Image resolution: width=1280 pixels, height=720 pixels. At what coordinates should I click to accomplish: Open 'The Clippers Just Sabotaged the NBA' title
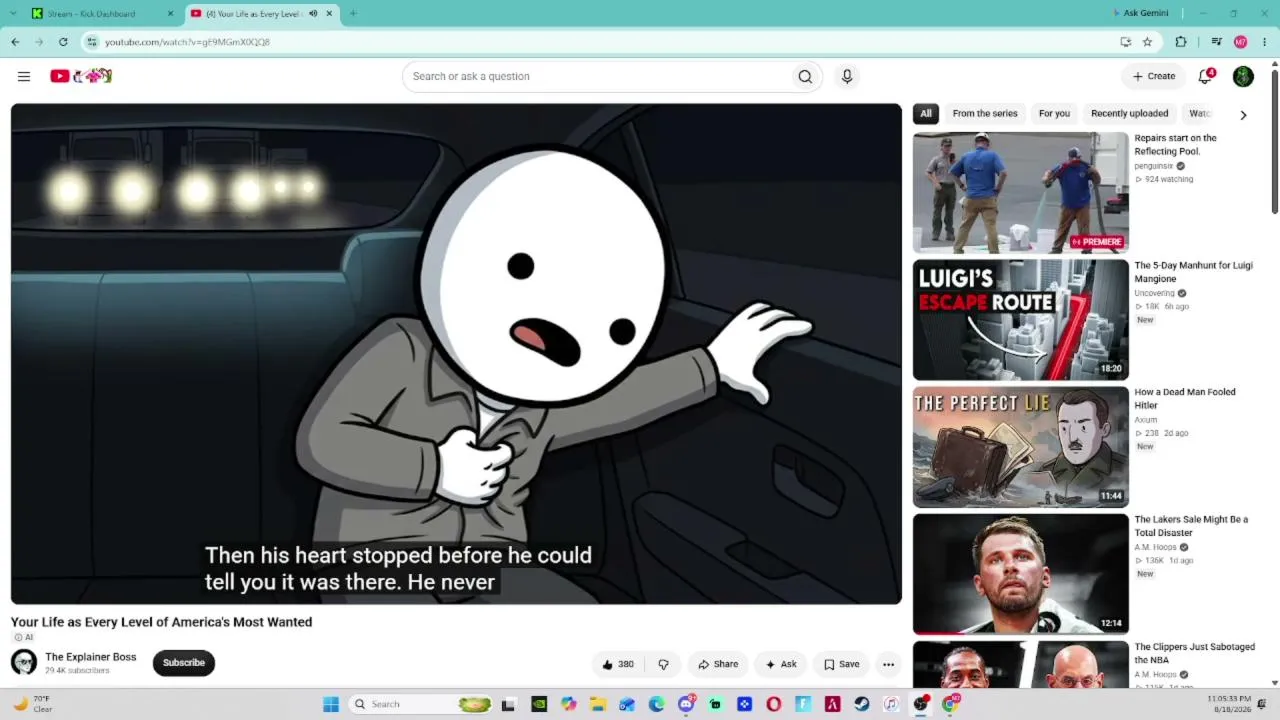1194,653
